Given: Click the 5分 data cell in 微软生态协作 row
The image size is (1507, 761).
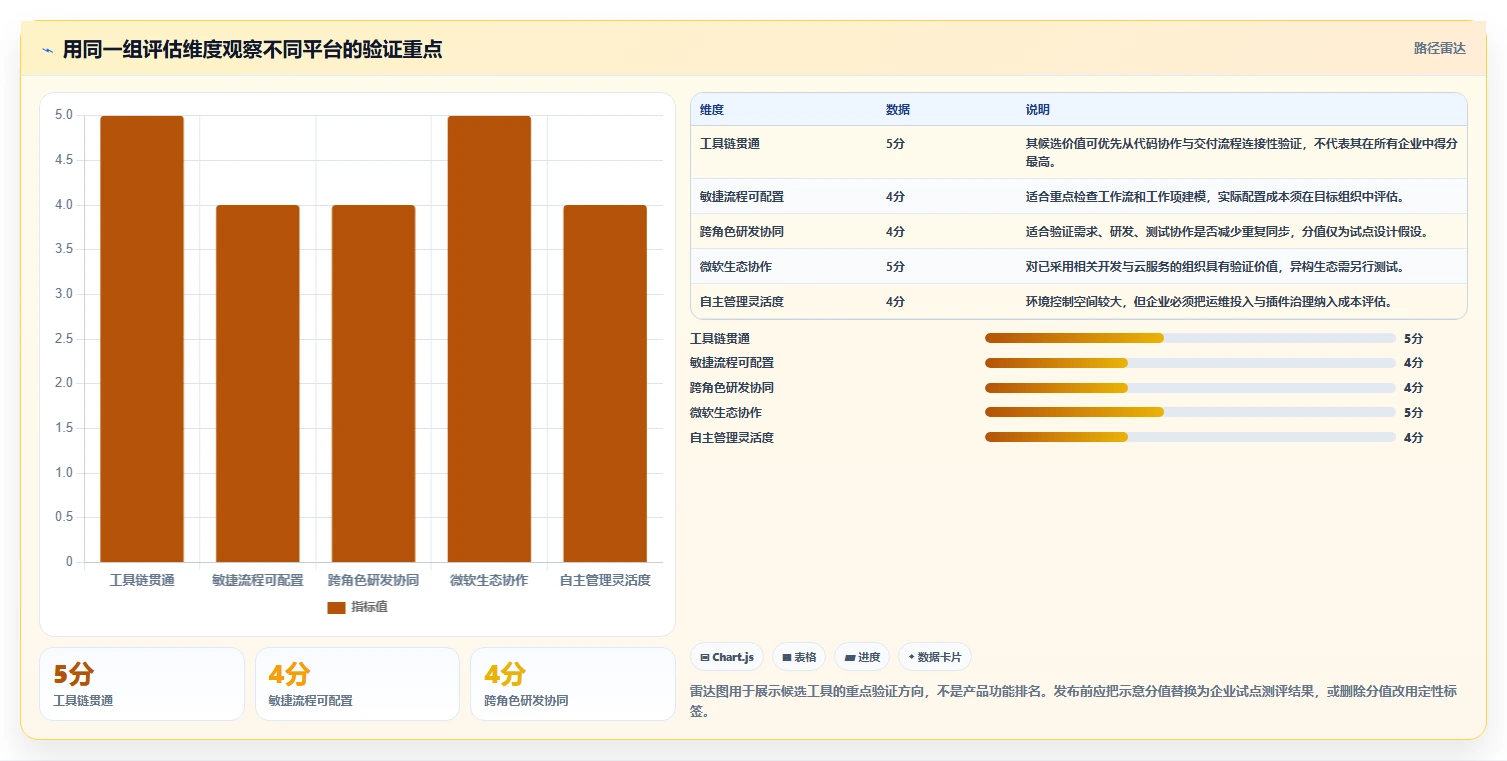Looking at the screenshot, I should tap(946, 267).
